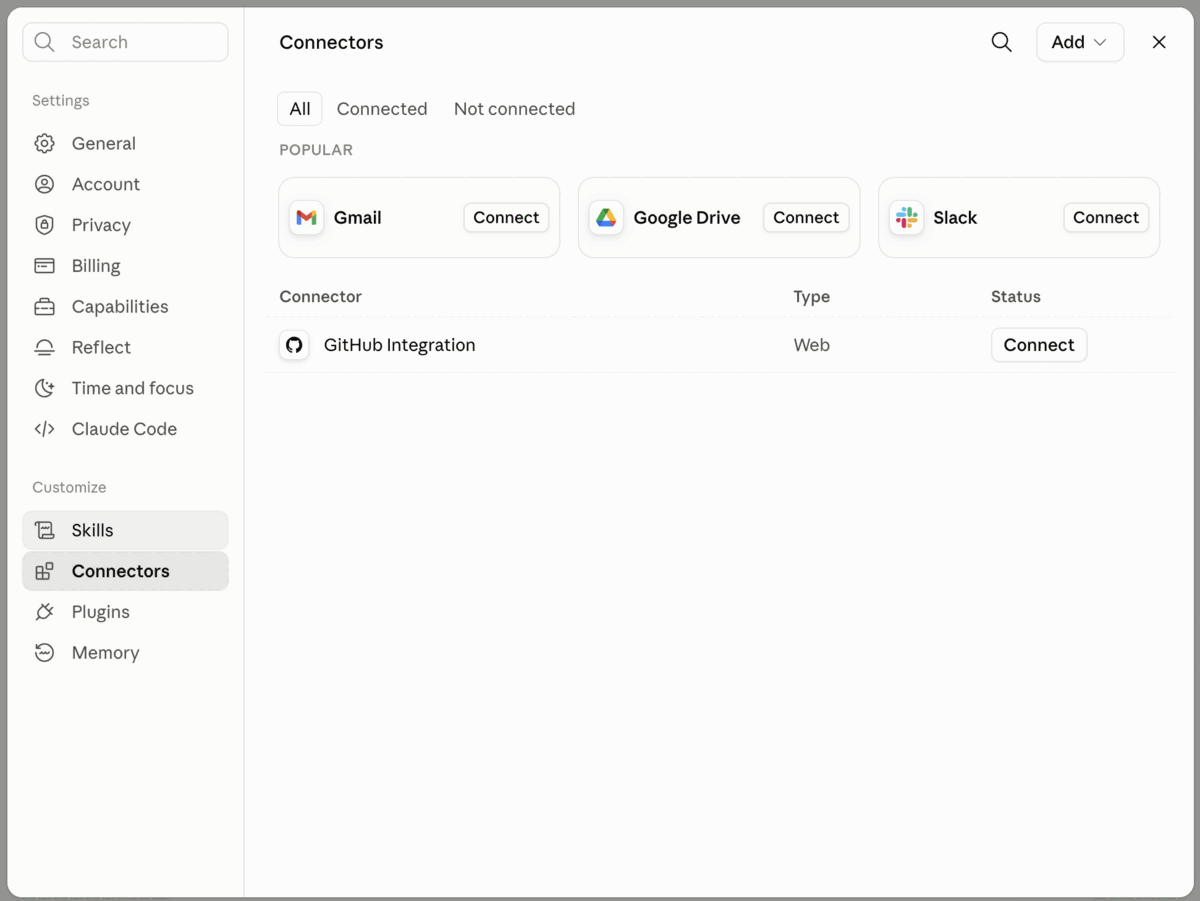This screenshot has height=901, width=1200.
Task: Click the Connector column header
Action: [320, 297]
